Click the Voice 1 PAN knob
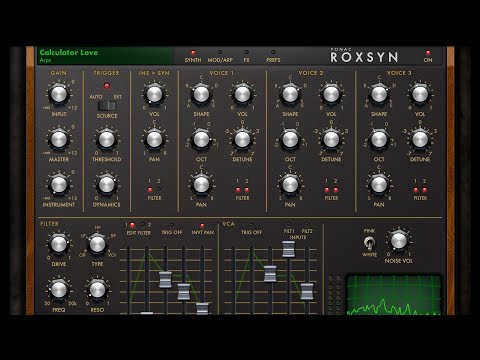 pos(201,185)
